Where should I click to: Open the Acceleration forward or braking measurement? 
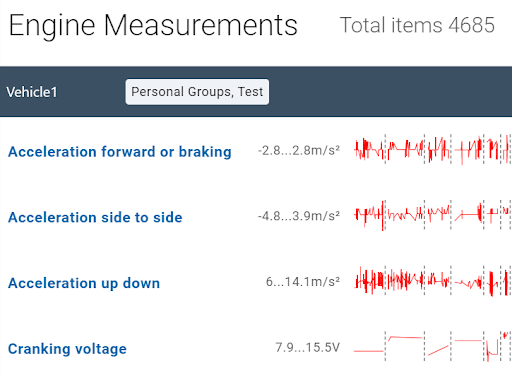pyautogui.click(x=120, y=152)
